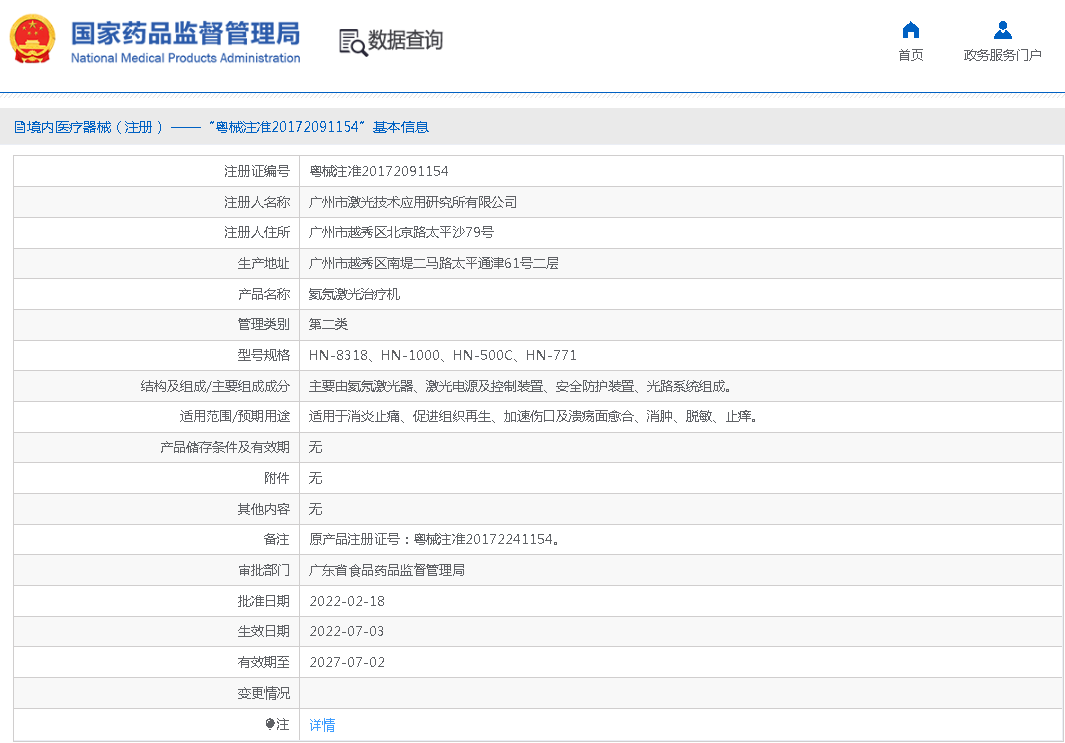Image resolution: width=1065 pixels, height=743 pixels.
Task: Click the national emblem logo
Action: pyautogui.click(x=33, y=40)
